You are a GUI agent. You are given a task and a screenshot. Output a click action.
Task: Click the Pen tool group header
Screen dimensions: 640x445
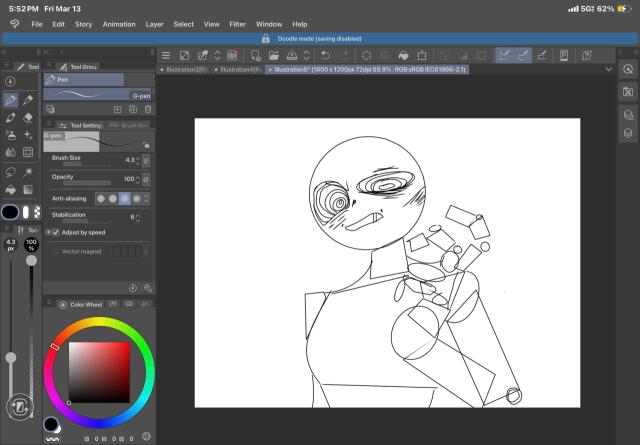point(84,79)
